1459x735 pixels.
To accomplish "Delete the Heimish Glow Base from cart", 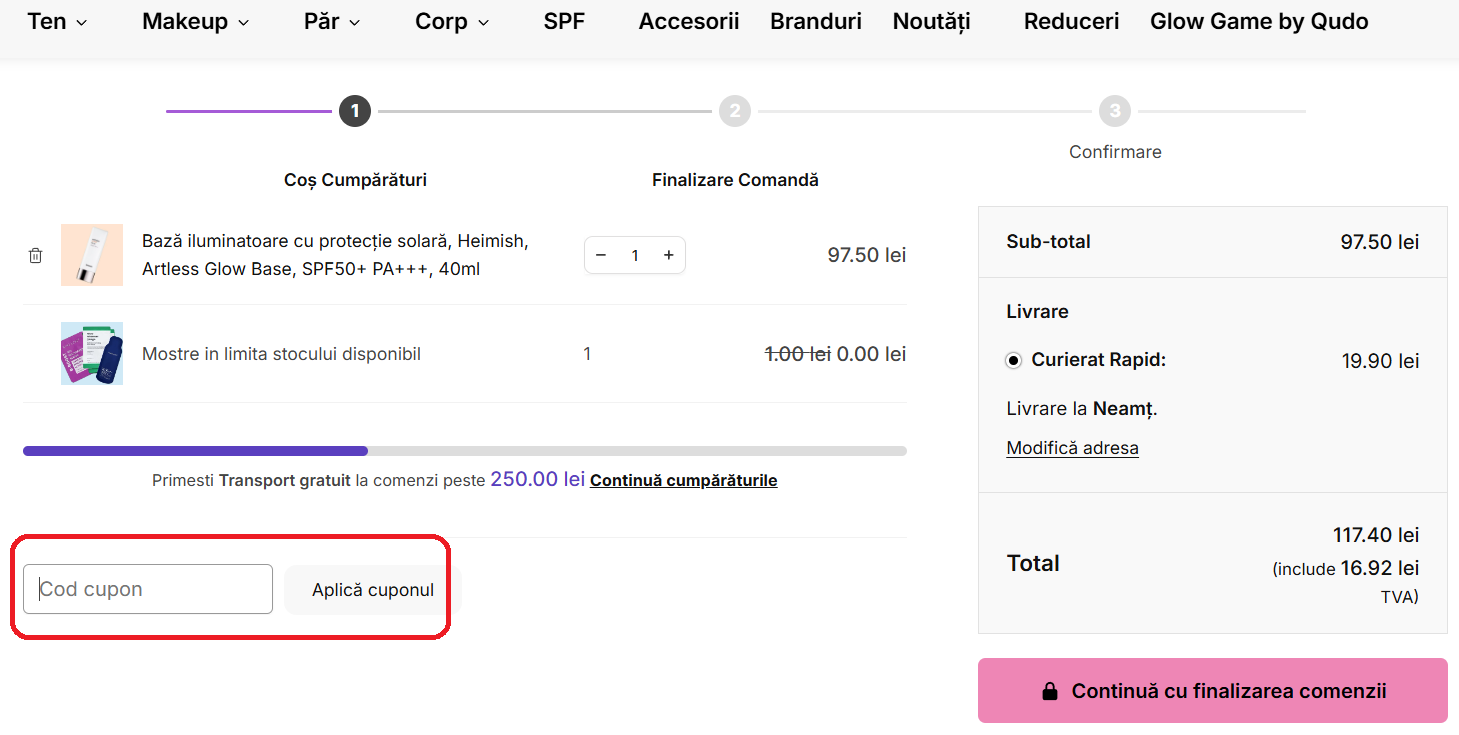I will pyautogui.click(x=35, y=256).
